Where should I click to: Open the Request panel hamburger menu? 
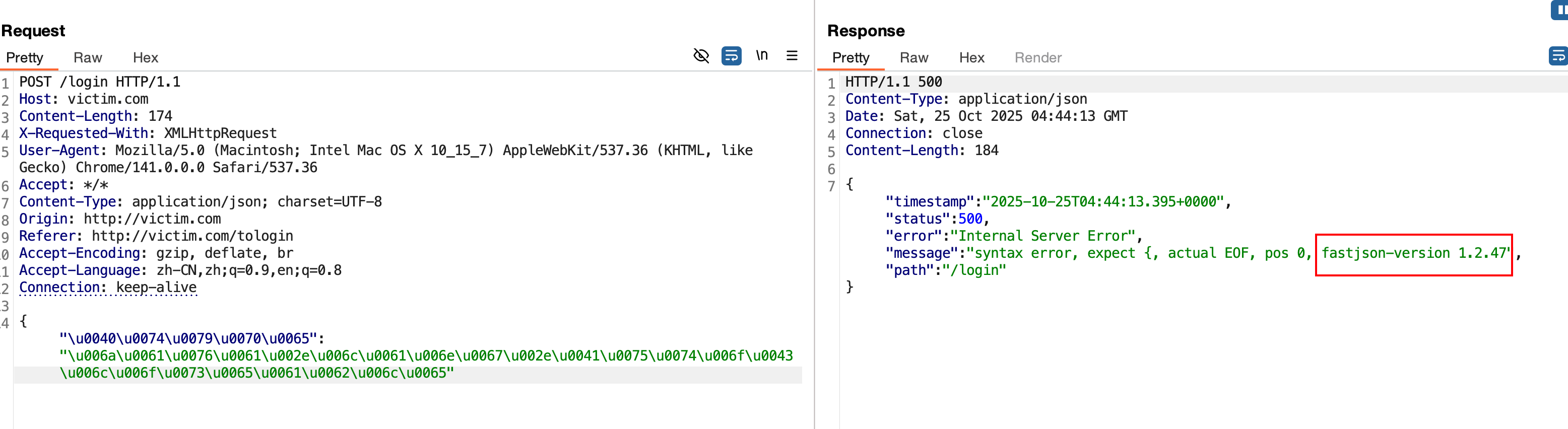791,56
